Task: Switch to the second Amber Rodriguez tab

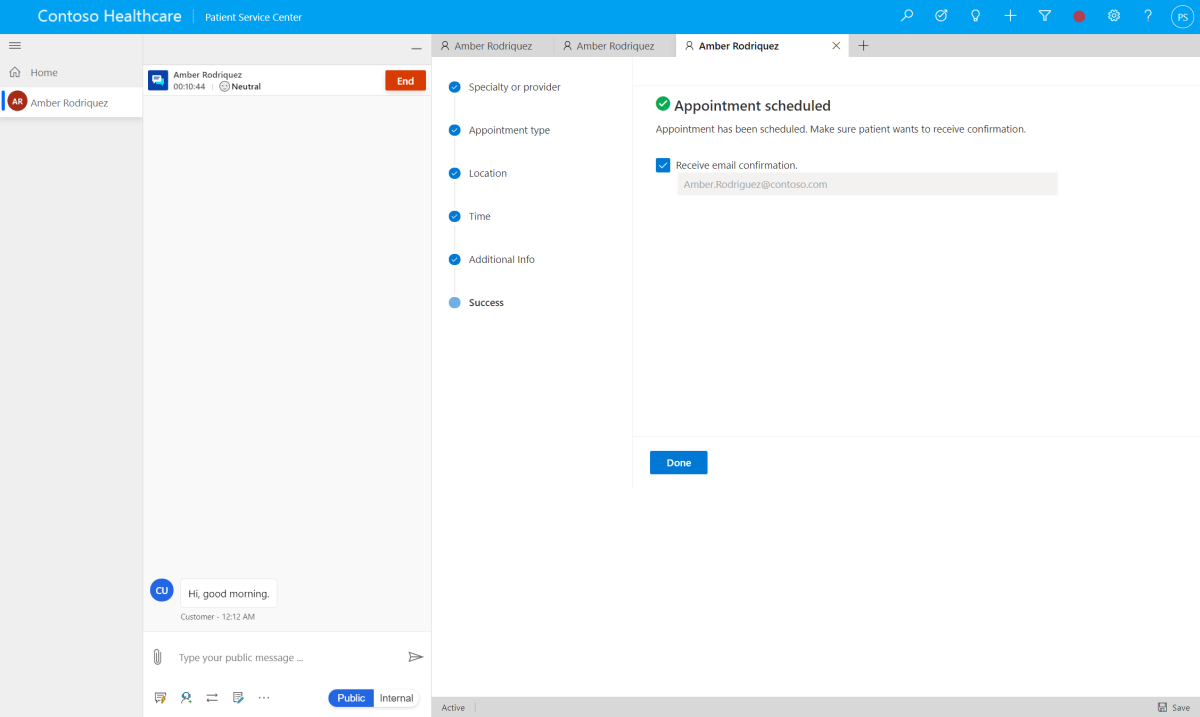Action: pos(615,46)
